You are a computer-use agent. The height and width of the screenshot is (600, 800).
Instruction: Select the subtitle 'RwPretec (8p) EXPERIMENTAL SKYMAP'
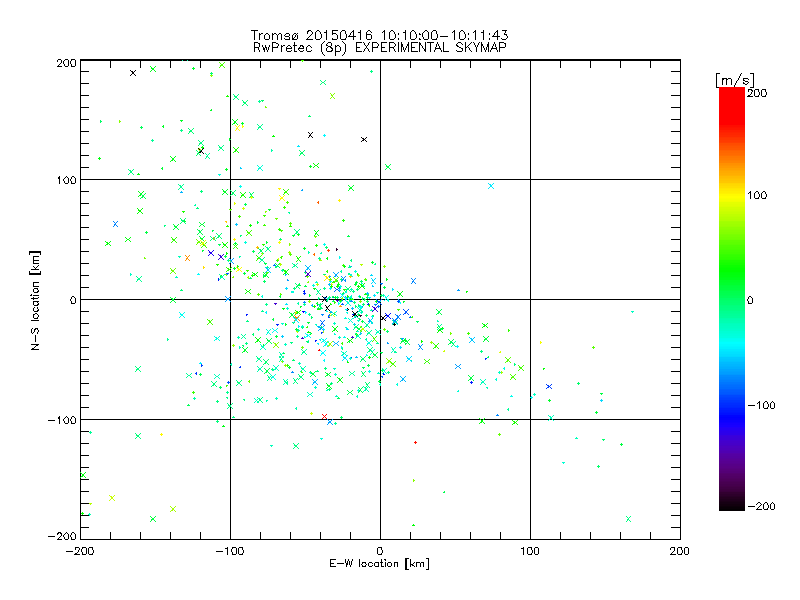(x=380, y=48)
